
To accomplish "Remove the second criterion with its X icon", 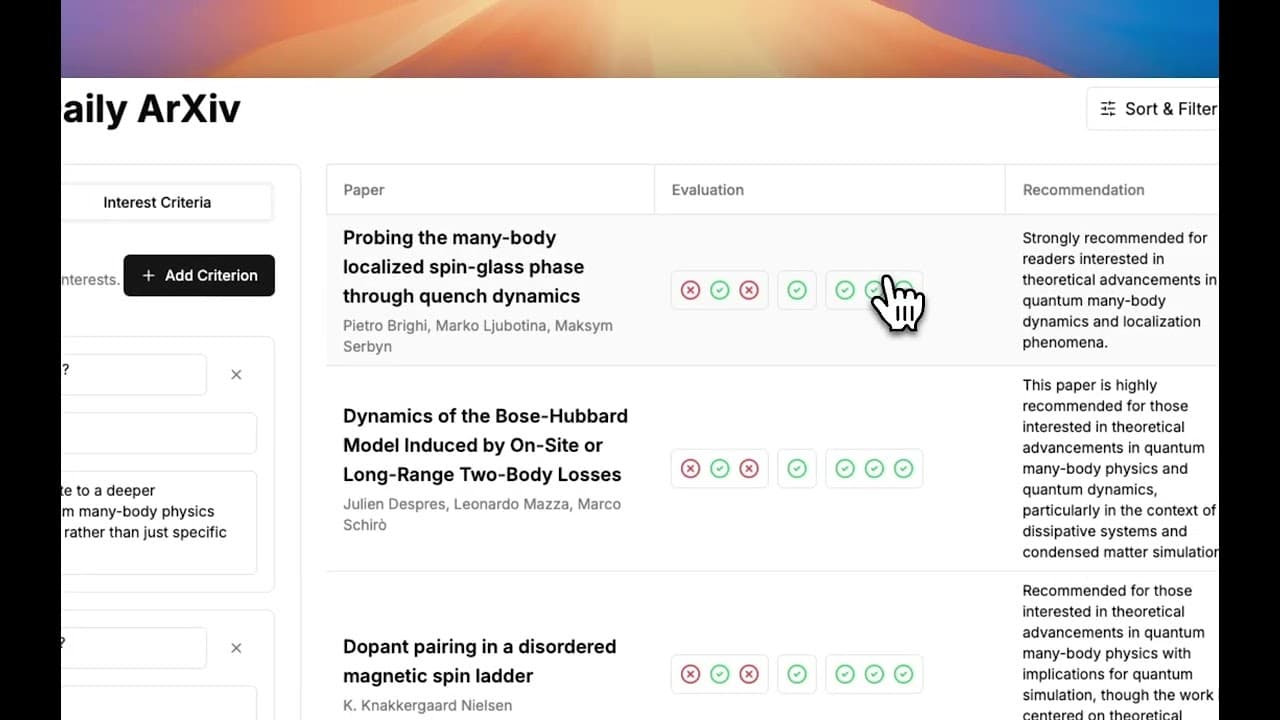I will [x=236, y=648].
